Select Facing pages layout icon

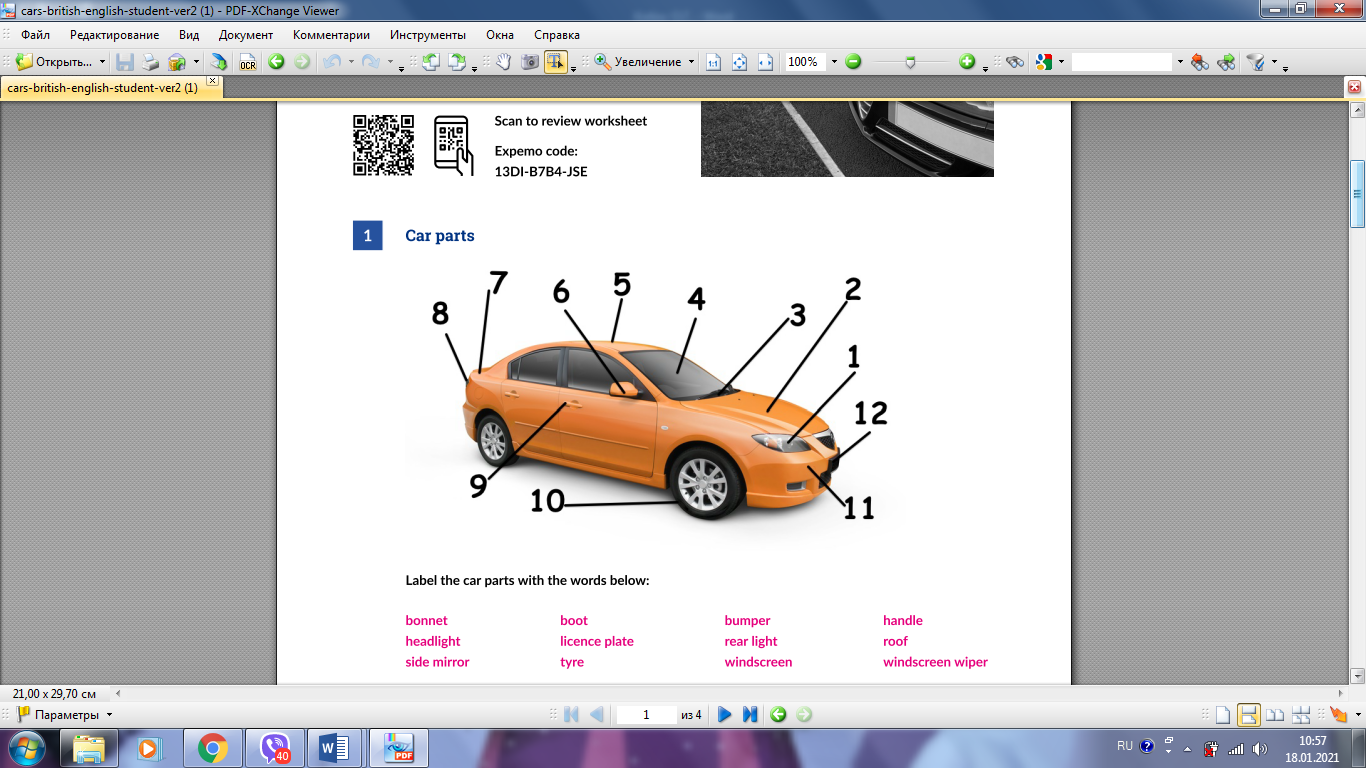[1274, 715]
